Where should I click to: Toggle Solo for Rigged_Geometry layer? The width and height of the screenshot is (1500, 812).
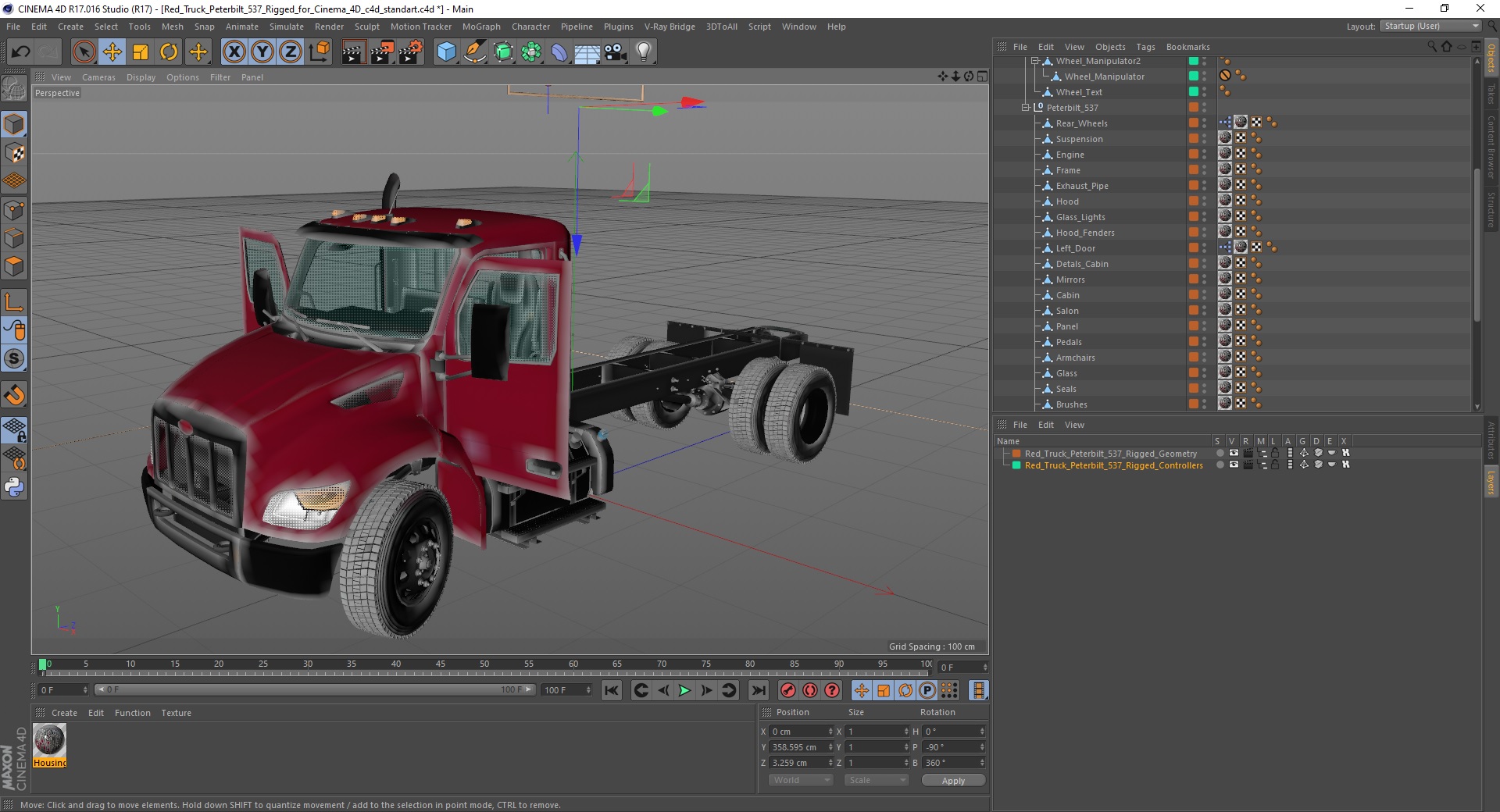click(1220, 454)
